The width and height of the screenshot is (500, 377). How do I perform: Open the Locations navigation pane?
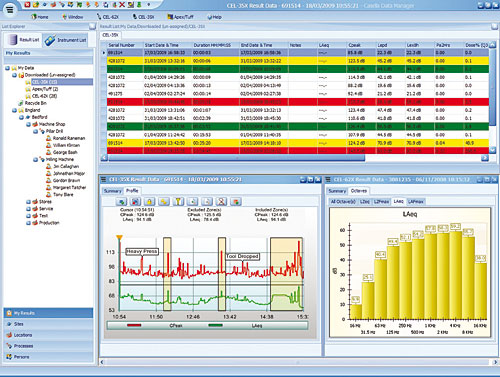[x=48, y=335]
